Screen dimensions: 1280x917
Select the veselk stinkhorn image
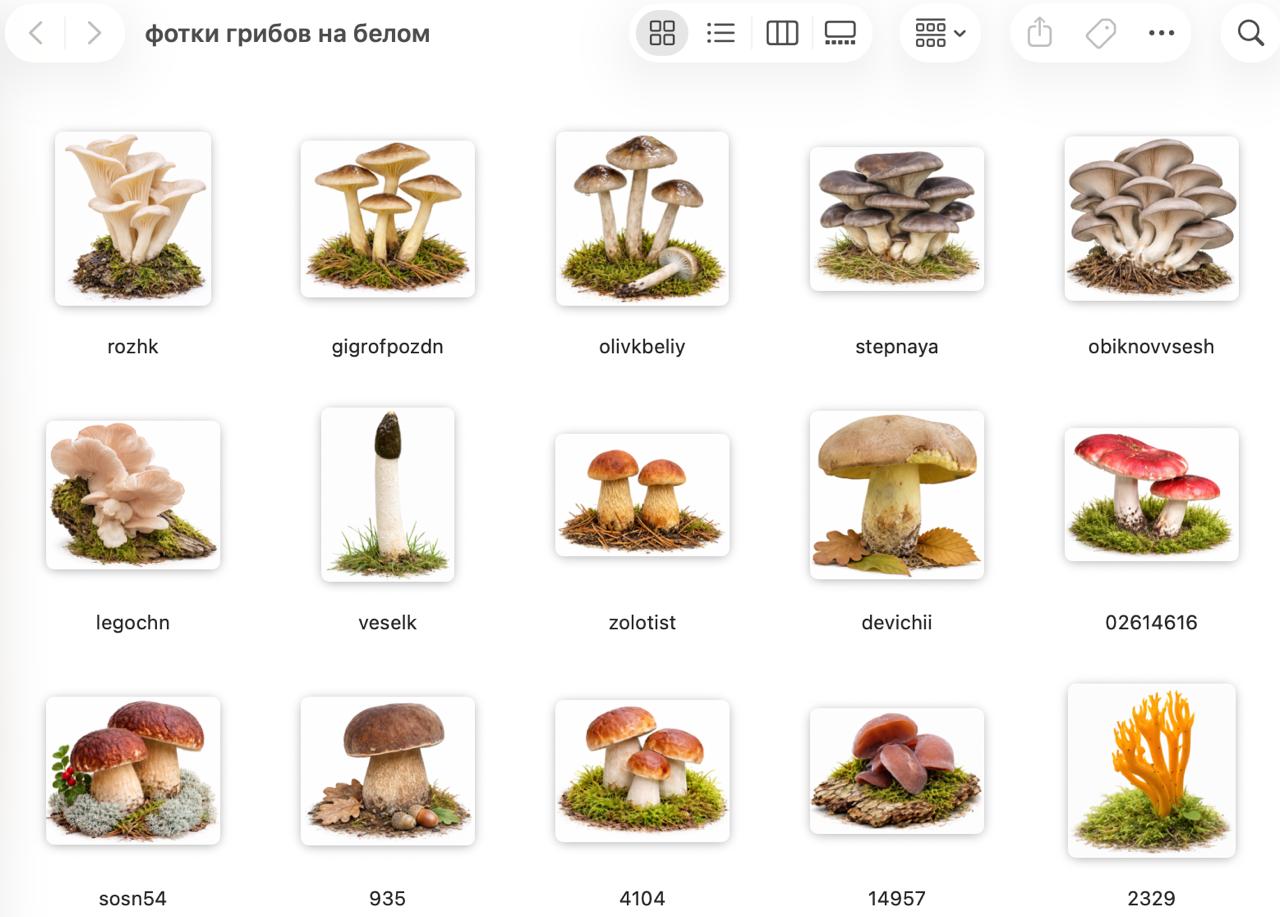387,494
